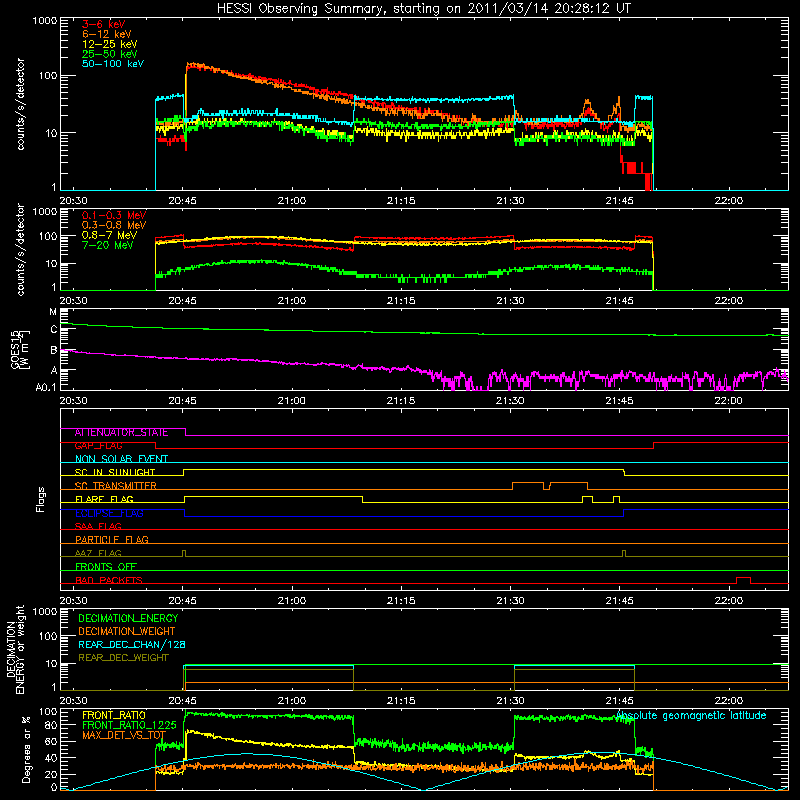Click the 0.3-0.8 MeV legend label

click(x=114, y=225)
